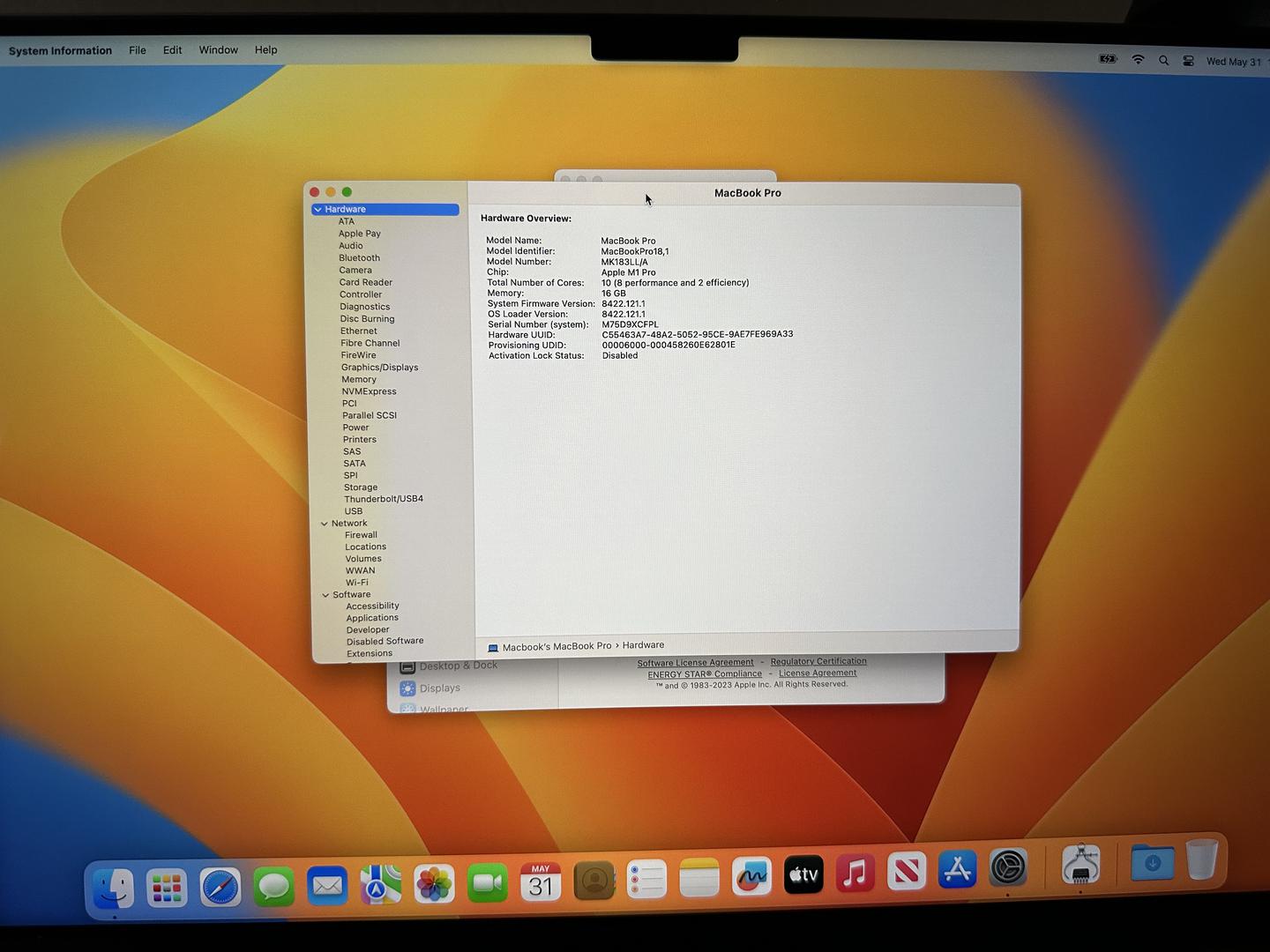
Task: Open the Apple TV dock icon
Action: click(x=803, y=875)
